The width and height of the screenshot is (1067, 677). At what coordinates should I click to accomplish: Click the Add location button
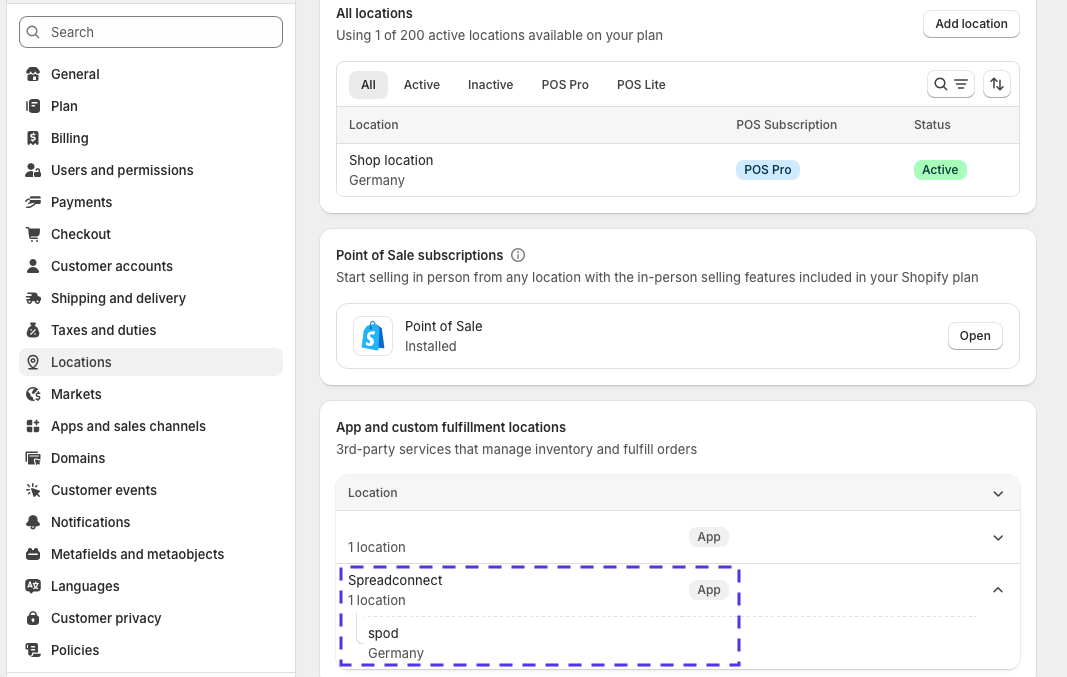[971, 24]
